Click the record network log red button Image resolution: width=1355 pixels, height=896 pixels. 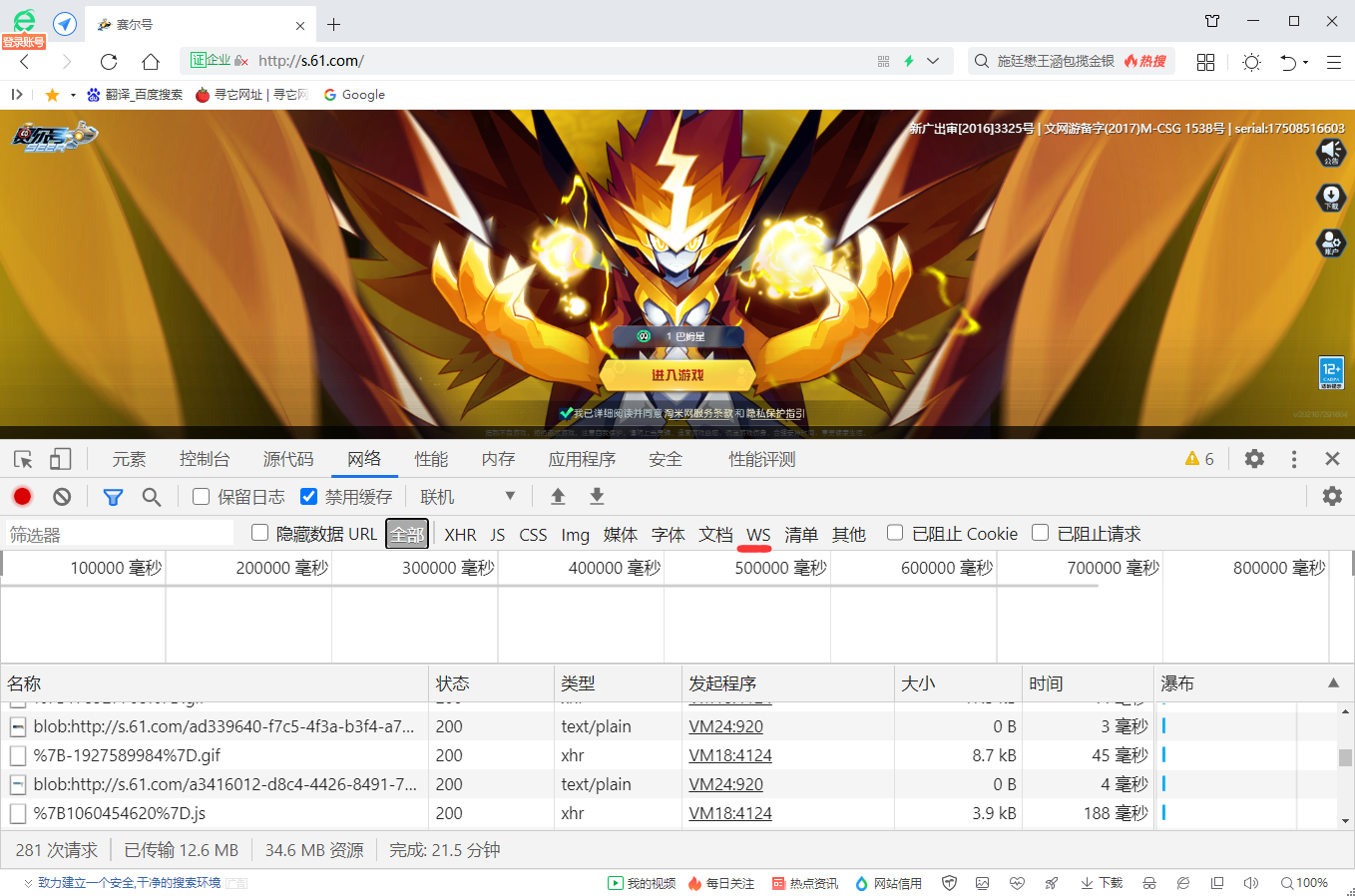(22, 496)
